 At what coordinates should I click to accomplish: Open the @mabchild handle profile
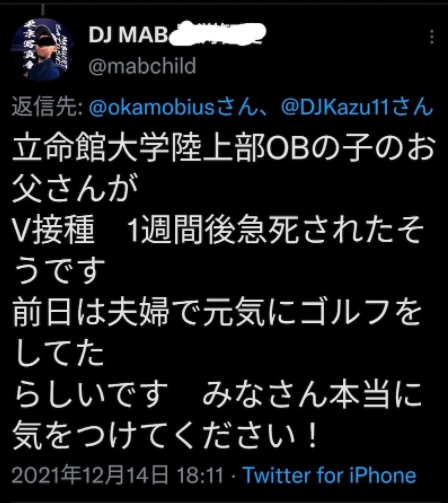[x=142, y=66]
